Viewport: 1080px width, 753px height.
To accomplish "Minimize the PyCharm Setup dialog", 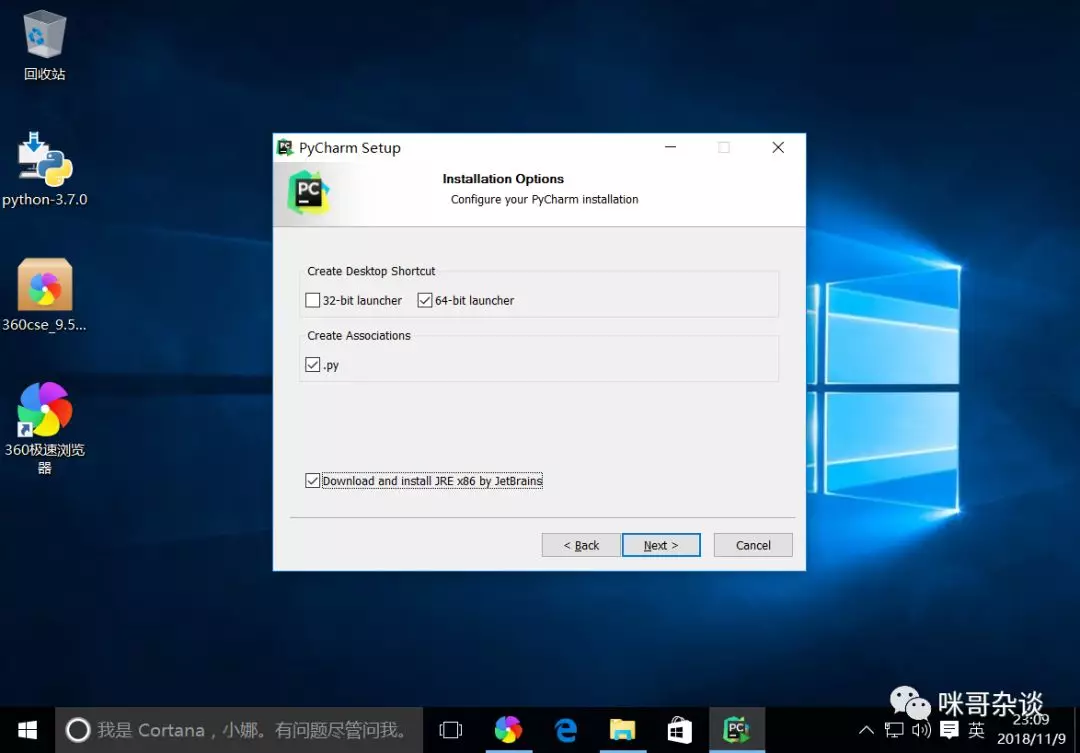I will pyautogui.click(x=670, y=147).
